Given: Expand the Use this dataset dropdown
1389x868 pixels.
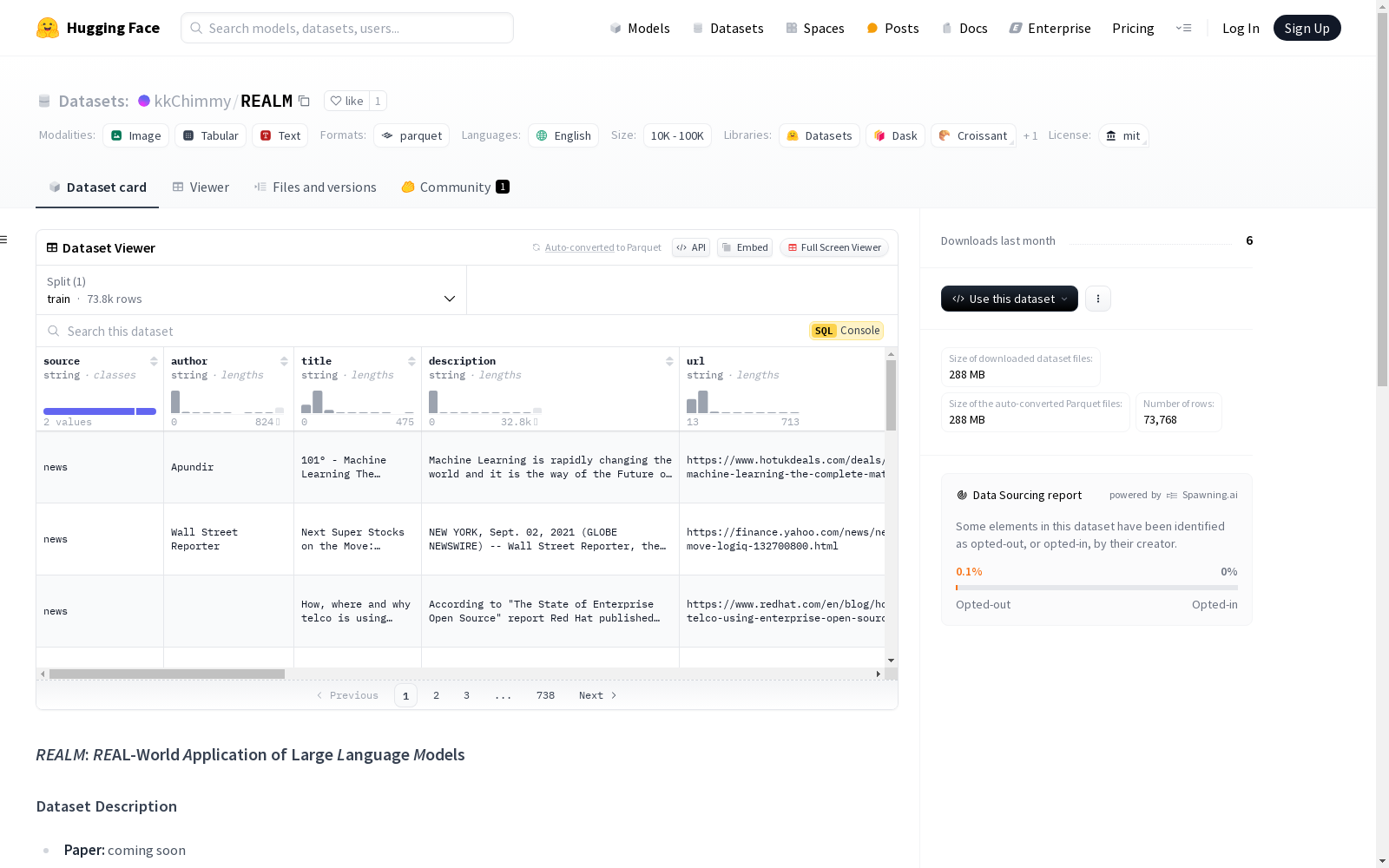Looking at the screenshot, I should tap(1010, 299).
